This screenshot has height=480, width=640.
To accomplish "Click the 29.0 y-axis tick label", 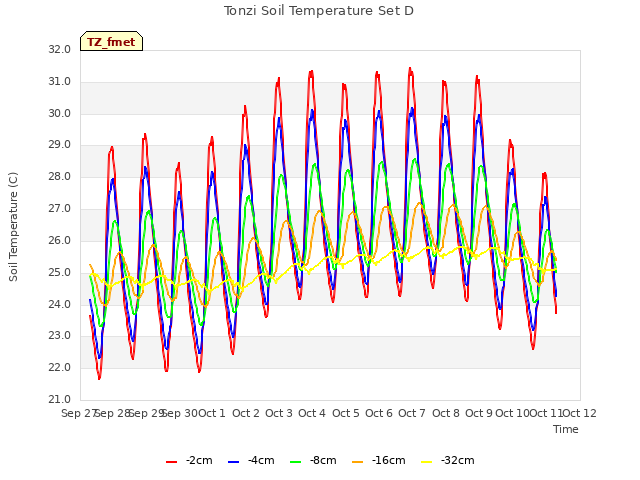I will click(60, 145).
